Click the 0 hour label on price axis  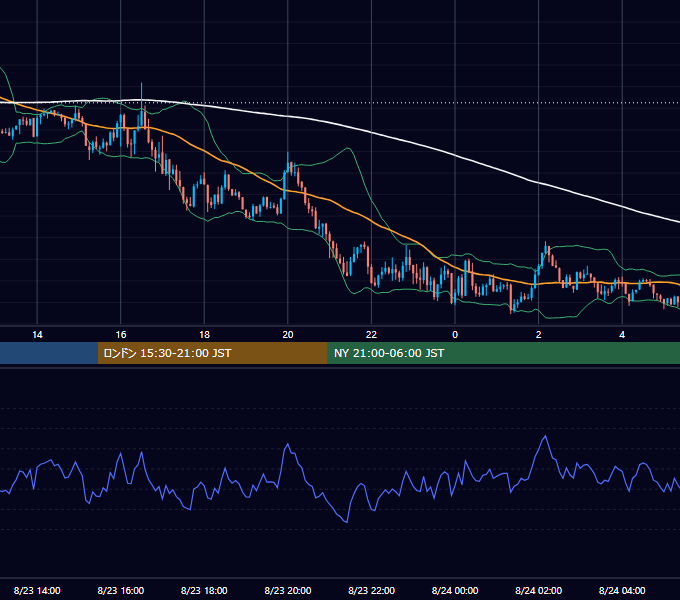coord(455,335)
